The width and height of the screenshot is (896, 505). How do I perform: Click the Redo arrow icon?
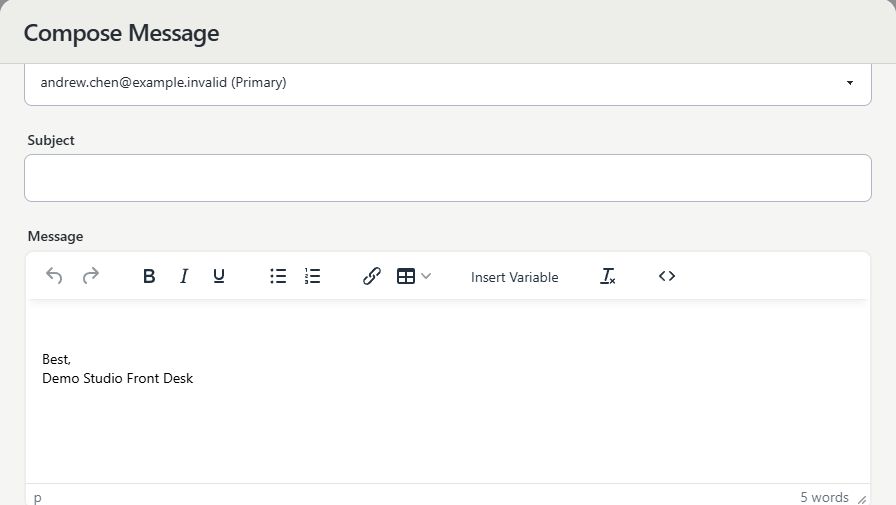click(91, 276)
